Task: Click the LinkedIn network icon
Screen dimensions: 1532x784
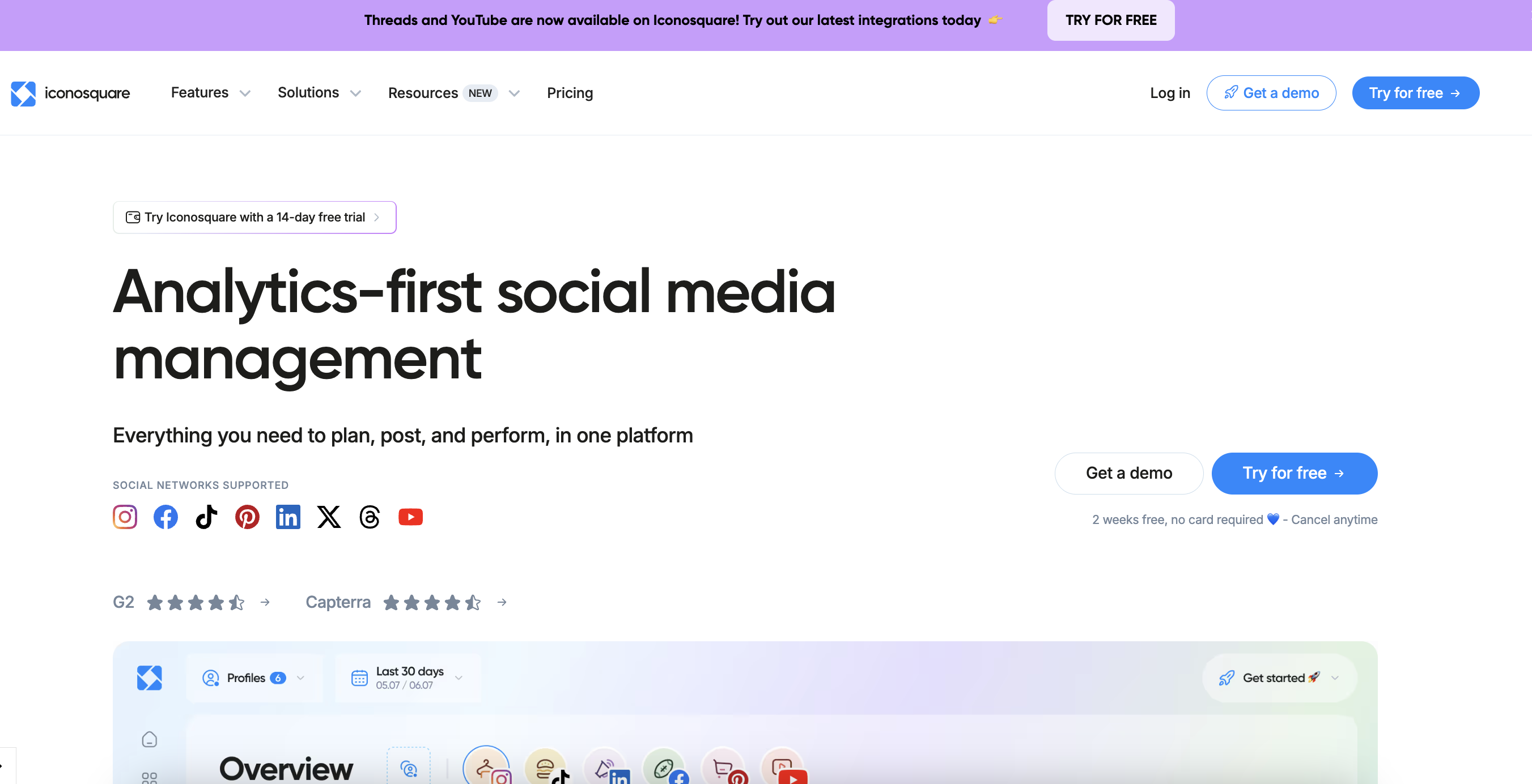Action: [288, 517]
